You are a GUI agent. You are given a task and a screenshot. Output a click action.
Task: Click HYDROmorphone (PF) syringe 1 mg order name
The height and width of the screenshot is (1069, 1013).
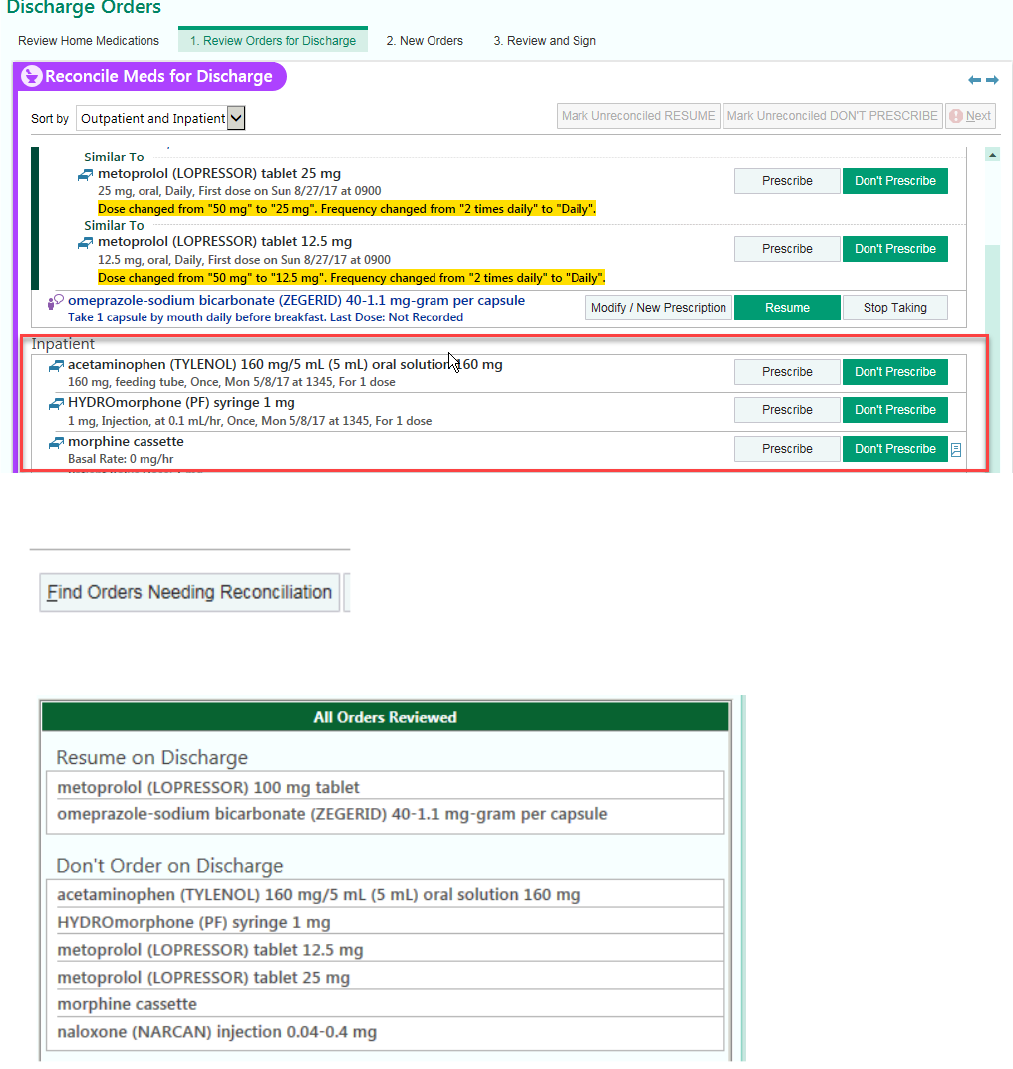pyautogui.click(x=181, y=403)
